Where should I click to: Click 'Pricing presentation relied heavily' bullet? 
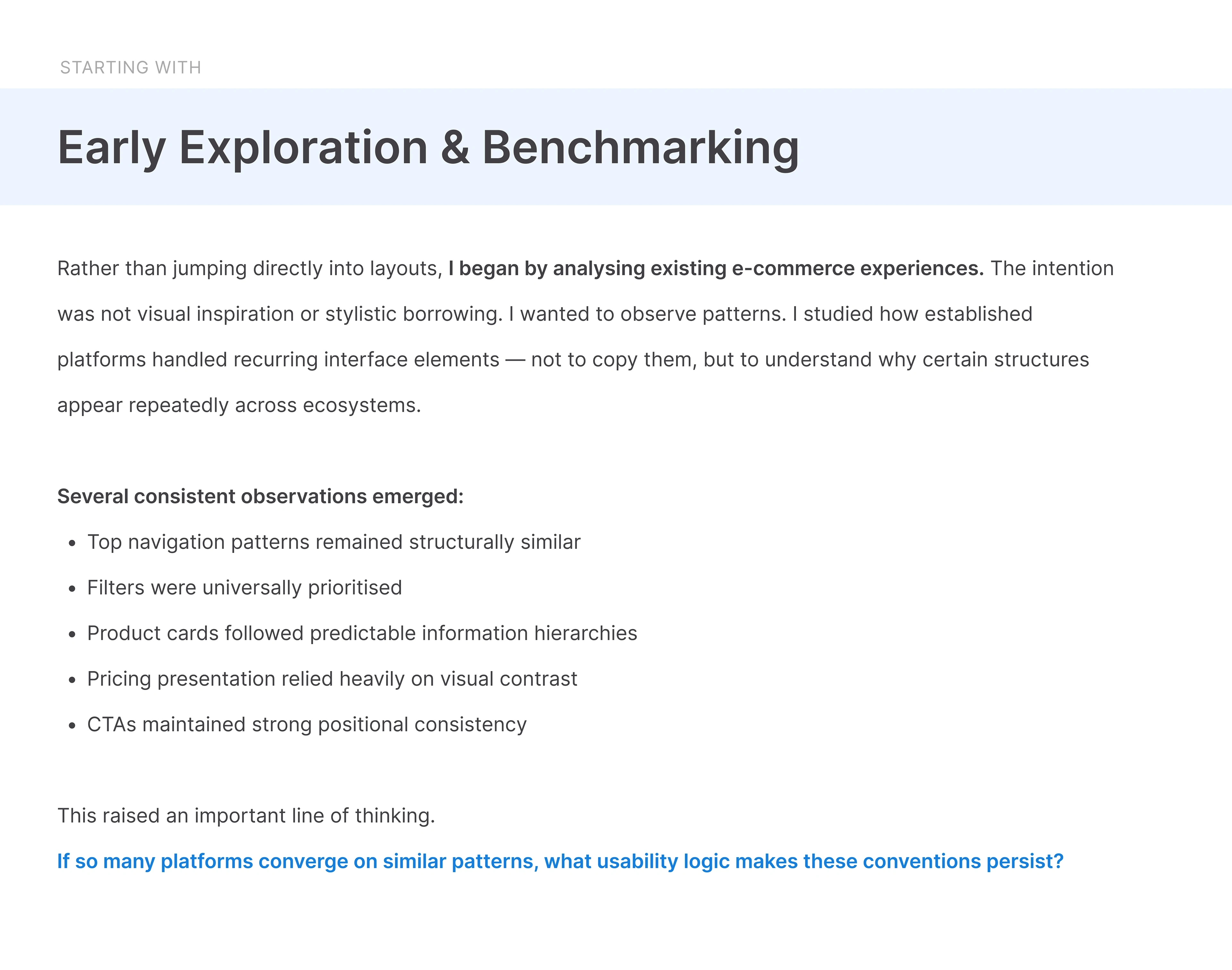(332, 679)
